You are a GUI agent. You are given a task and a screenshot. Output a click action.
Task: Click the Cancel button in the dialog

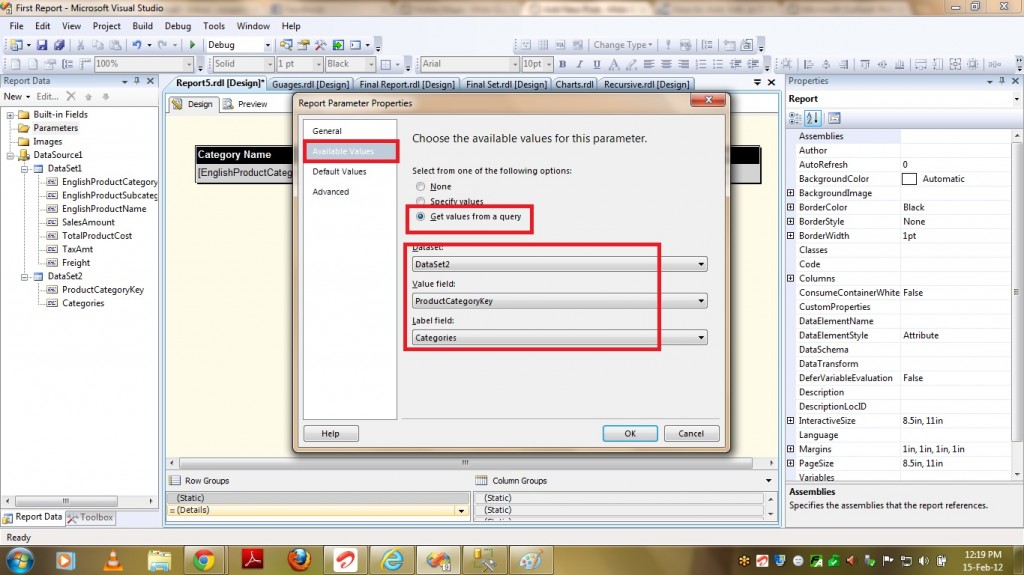(x=691, y=434)
